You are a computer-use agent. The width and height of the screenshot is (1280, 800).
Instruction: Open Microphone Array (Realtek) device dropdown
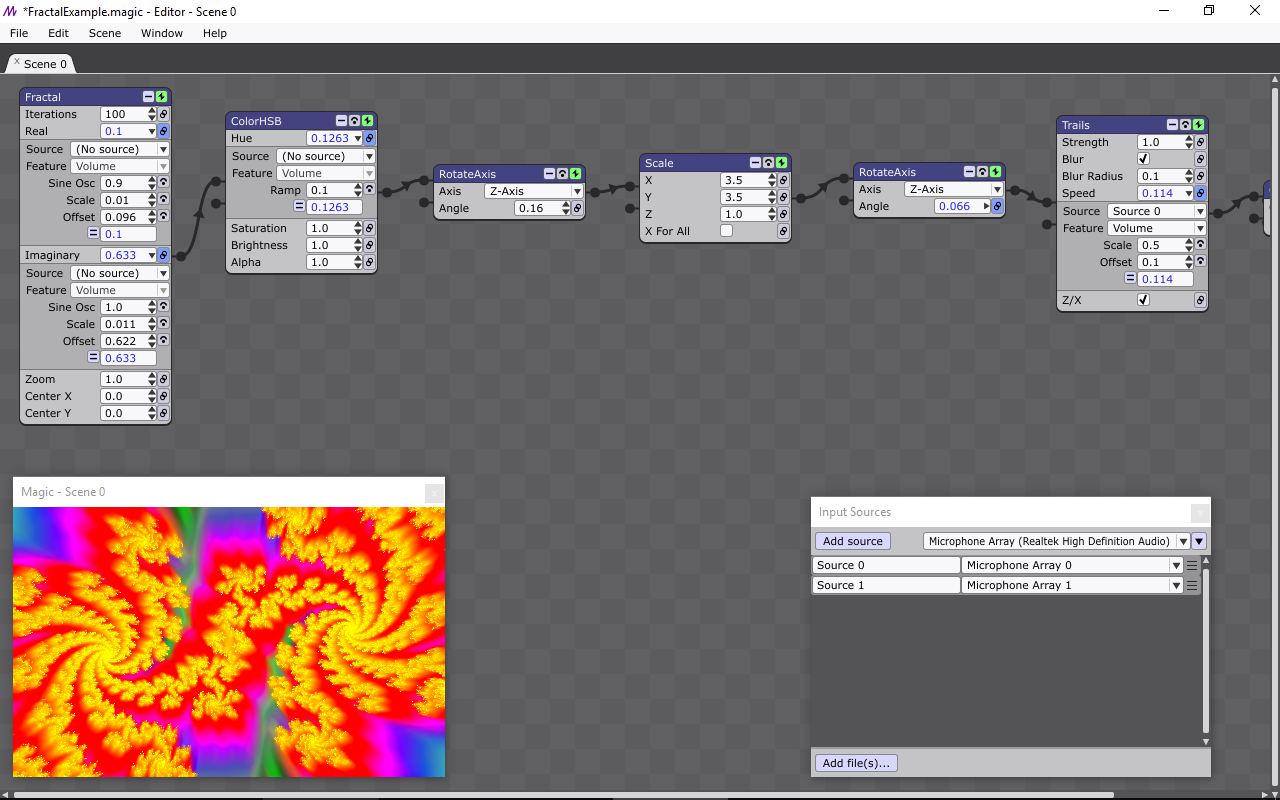(x=1056, y=541)
